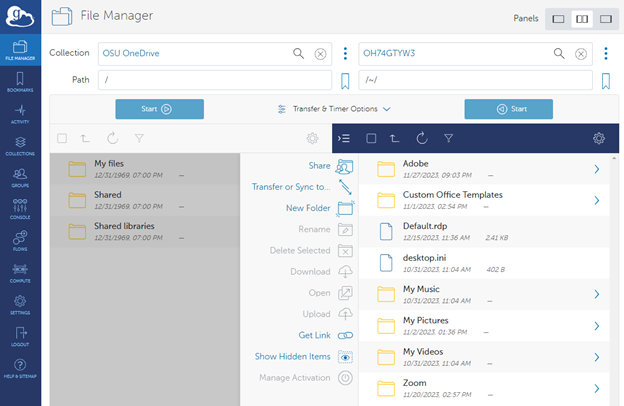The image size is (624, 406).
Task: Start transfer from the left panel
Action: pos(160,109)
